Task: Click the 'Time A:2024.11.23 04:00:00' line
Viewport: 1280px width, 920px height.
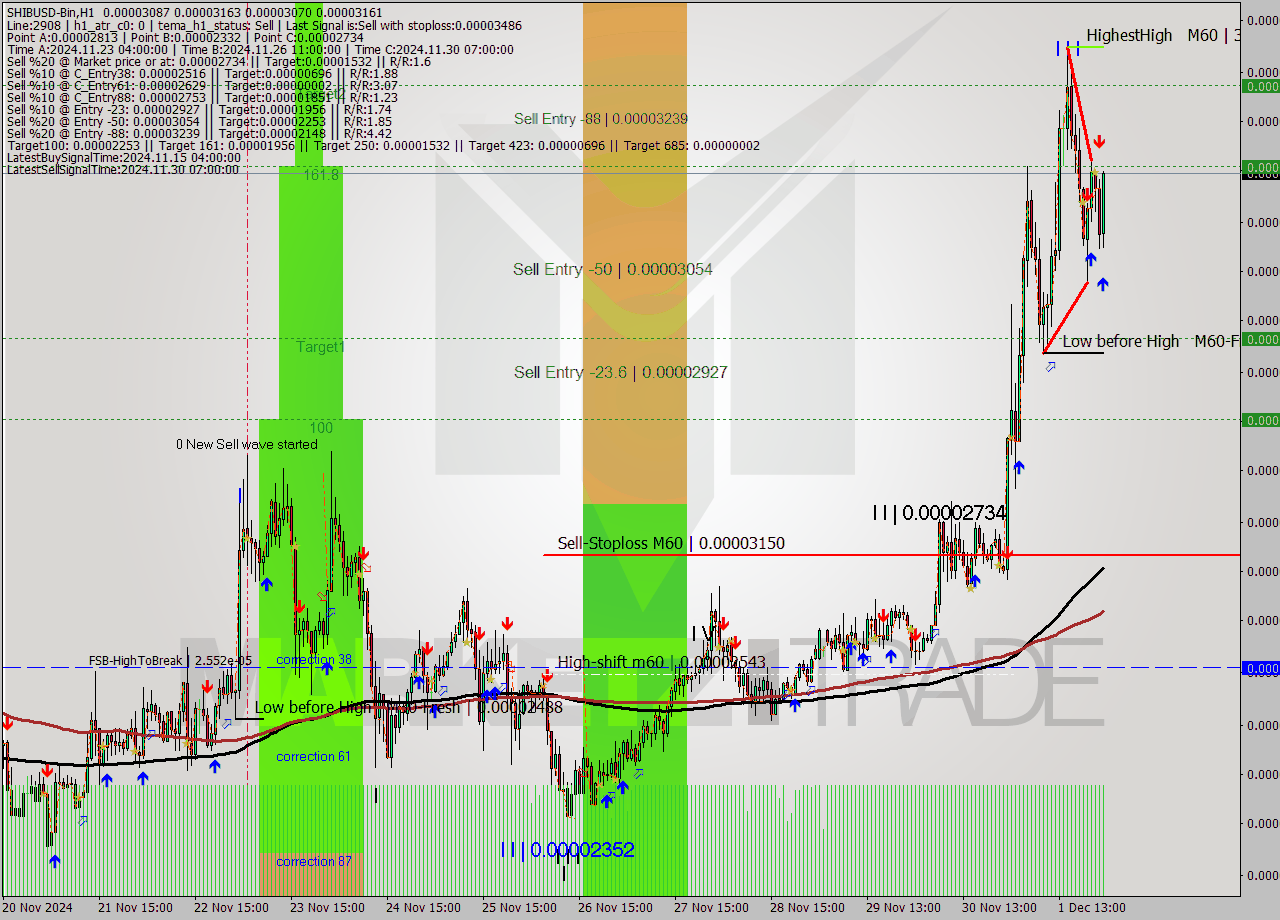Action: 260,49
